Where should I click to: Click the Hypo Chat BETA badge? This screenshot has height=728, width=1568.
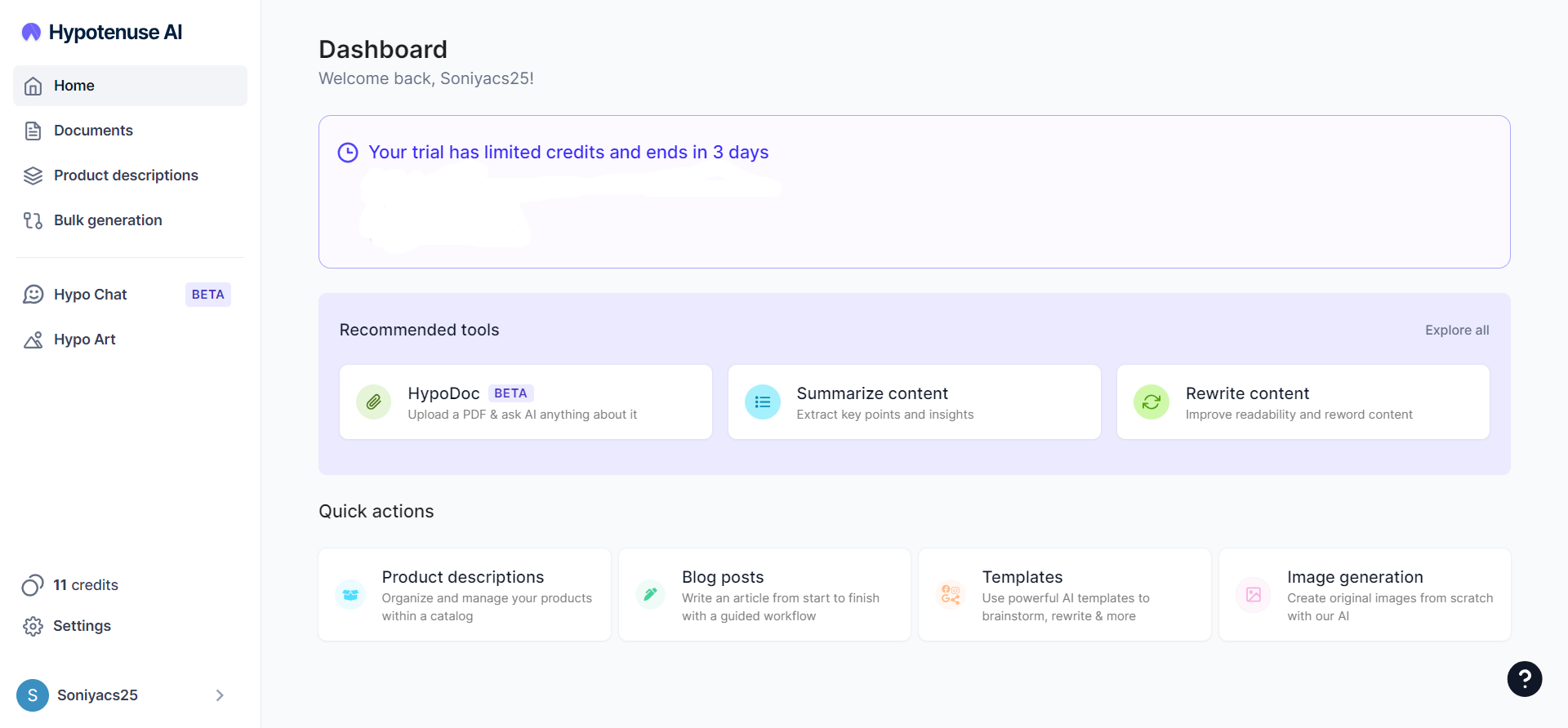pyautogui.click(x=208, y=295)
